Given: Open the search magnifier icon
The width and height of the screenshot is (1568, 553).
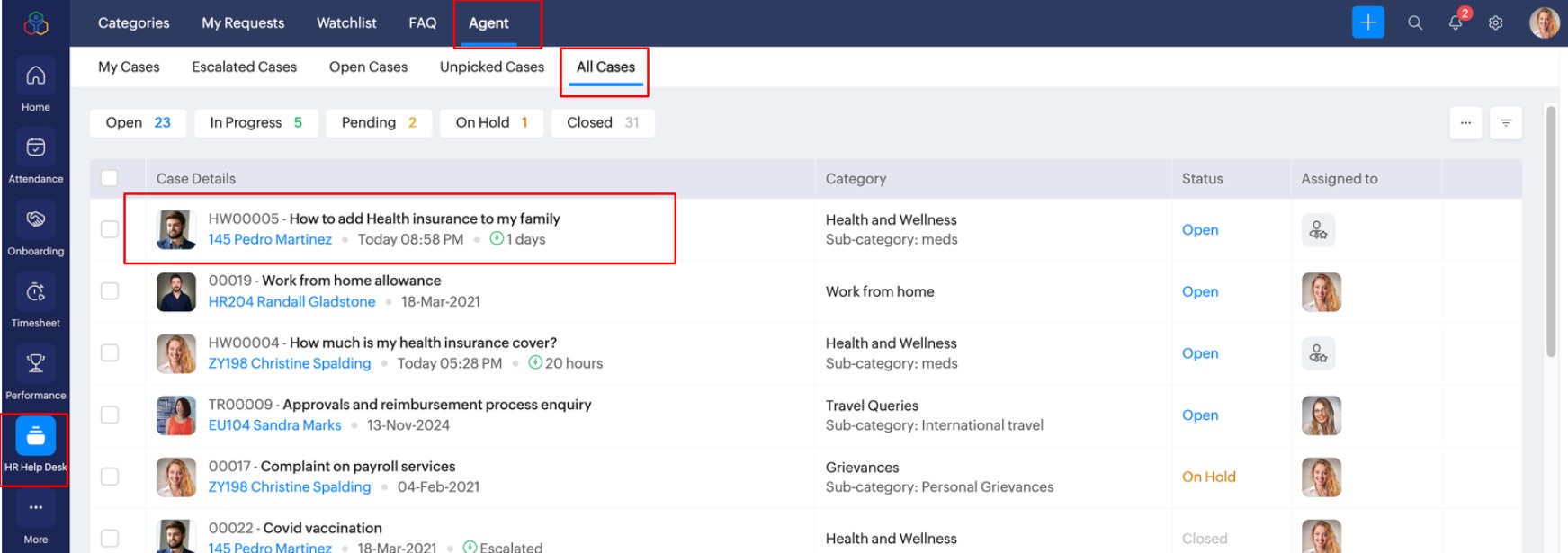Looking at the screenshot, I should [1415, 22].
